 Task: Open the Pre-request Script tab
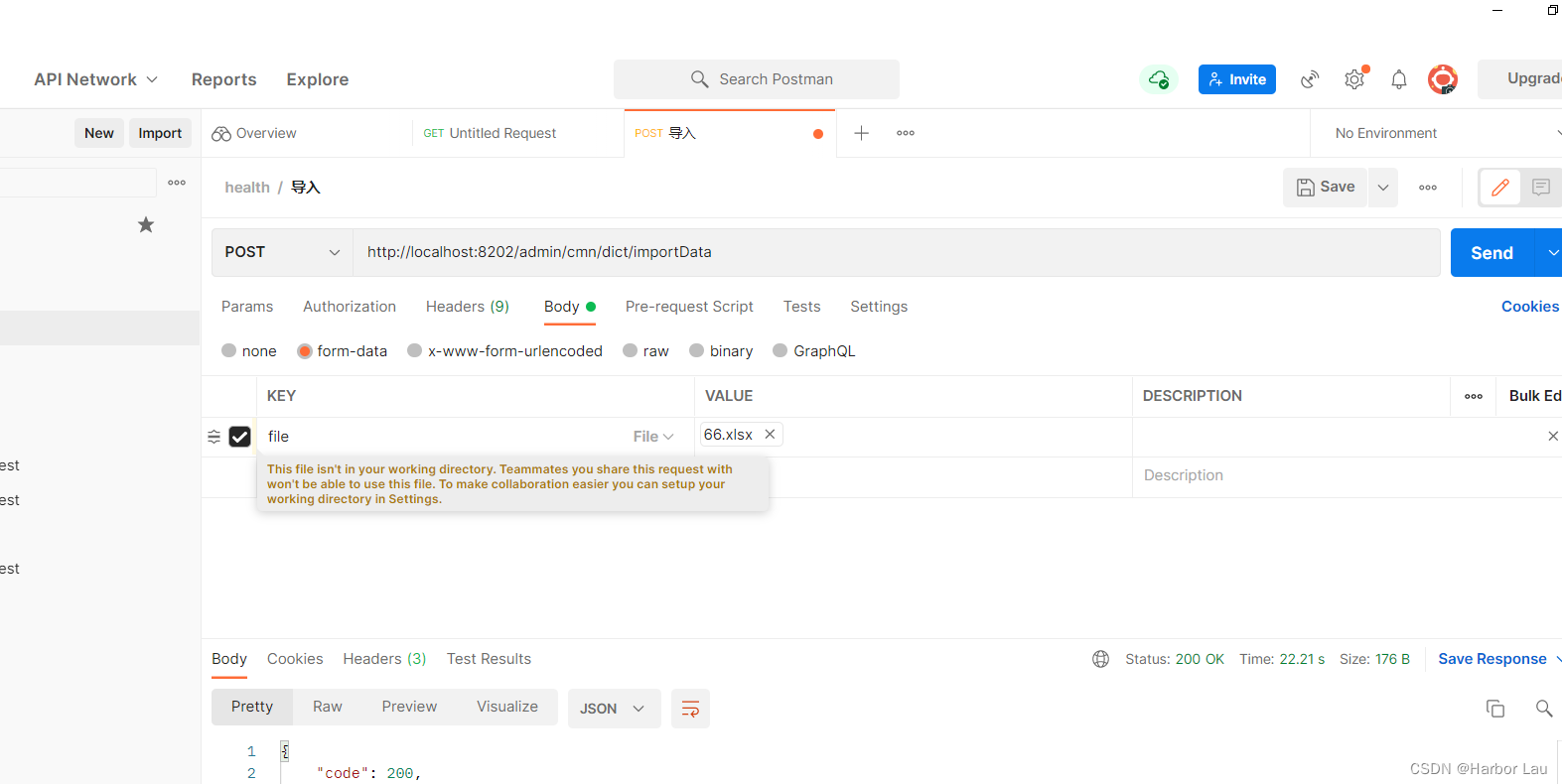[689, 307]
